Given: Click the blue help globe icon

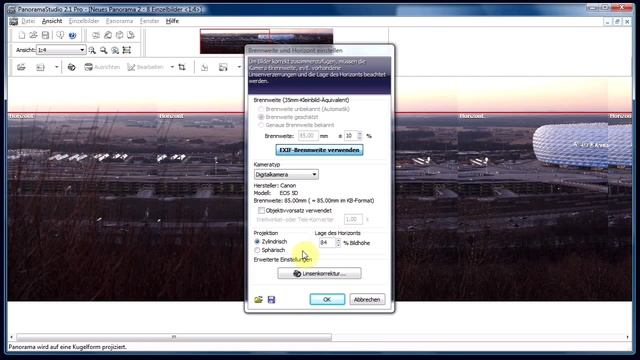Looking at the screenshot, I should [x=72, y=36].
